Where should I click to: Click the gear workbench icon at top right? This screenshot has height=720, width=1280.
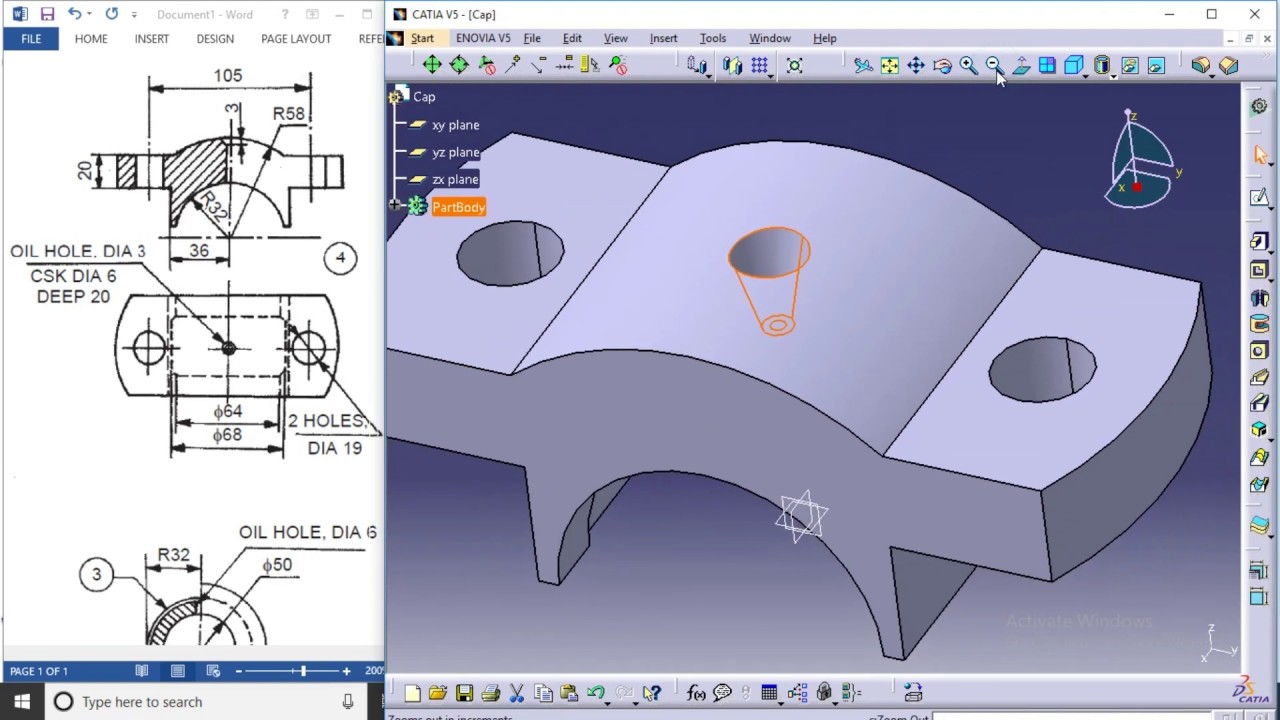click(1259, 106)
